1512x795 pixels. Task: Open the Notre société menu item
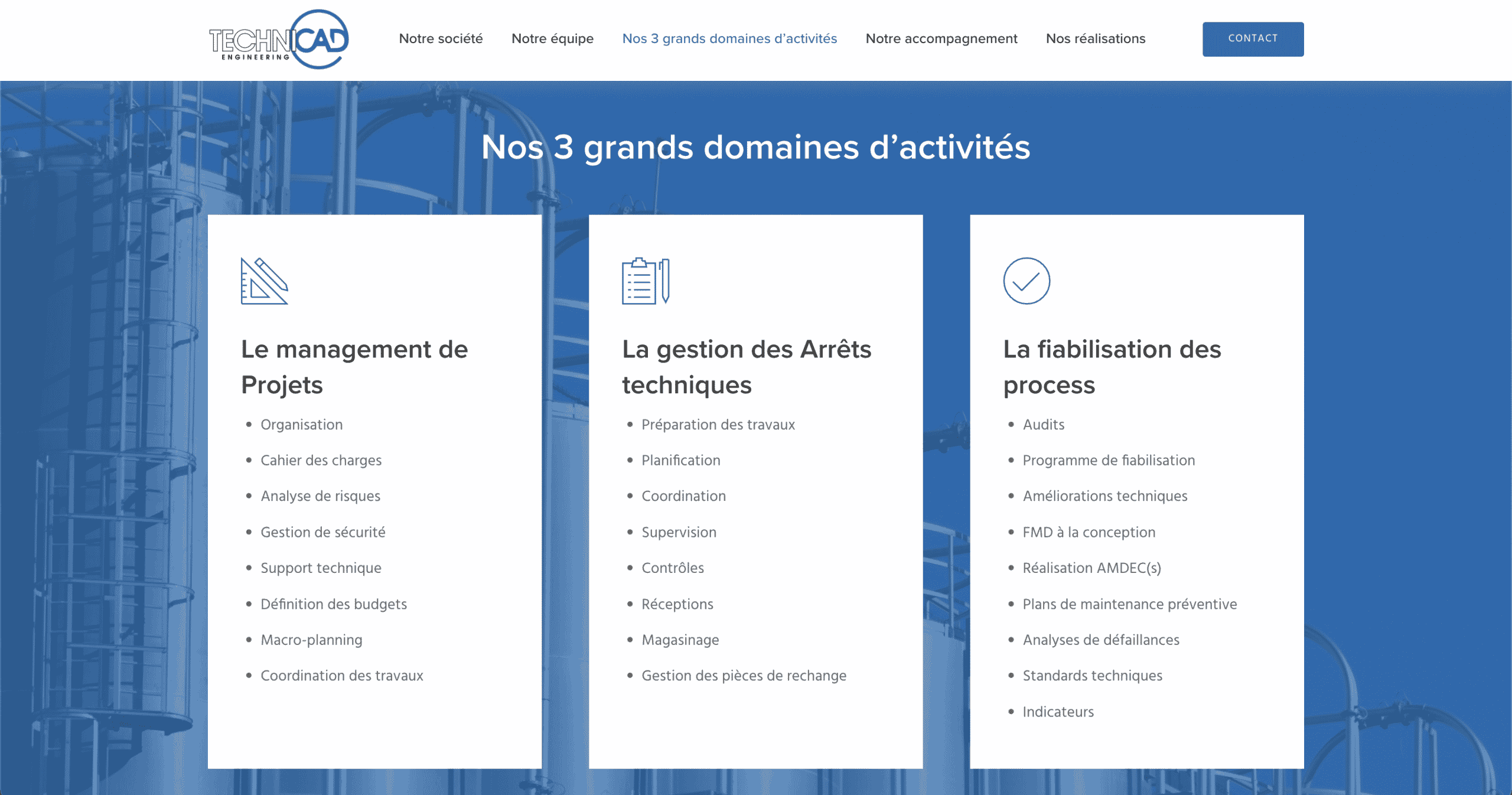(441, 39)
